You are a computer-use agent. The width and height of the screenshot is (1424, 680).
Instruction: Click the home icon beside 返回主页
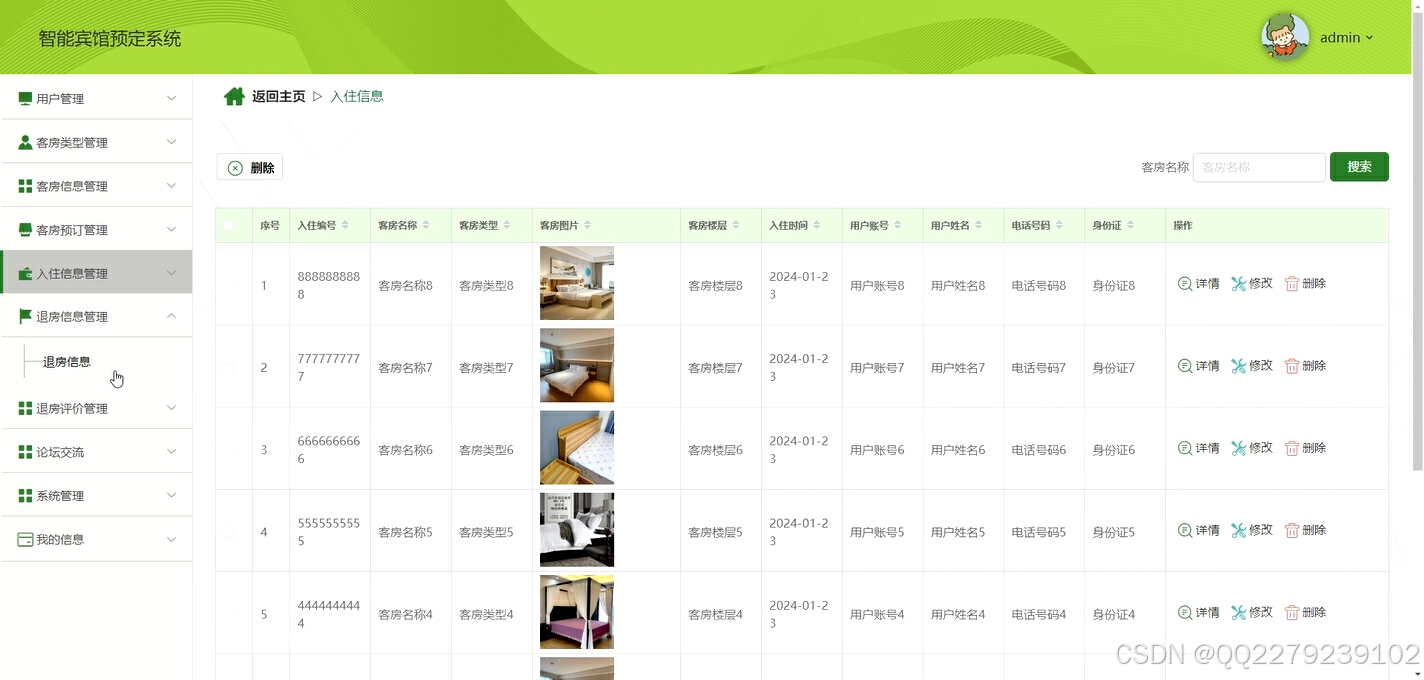[x=234, y=95]
